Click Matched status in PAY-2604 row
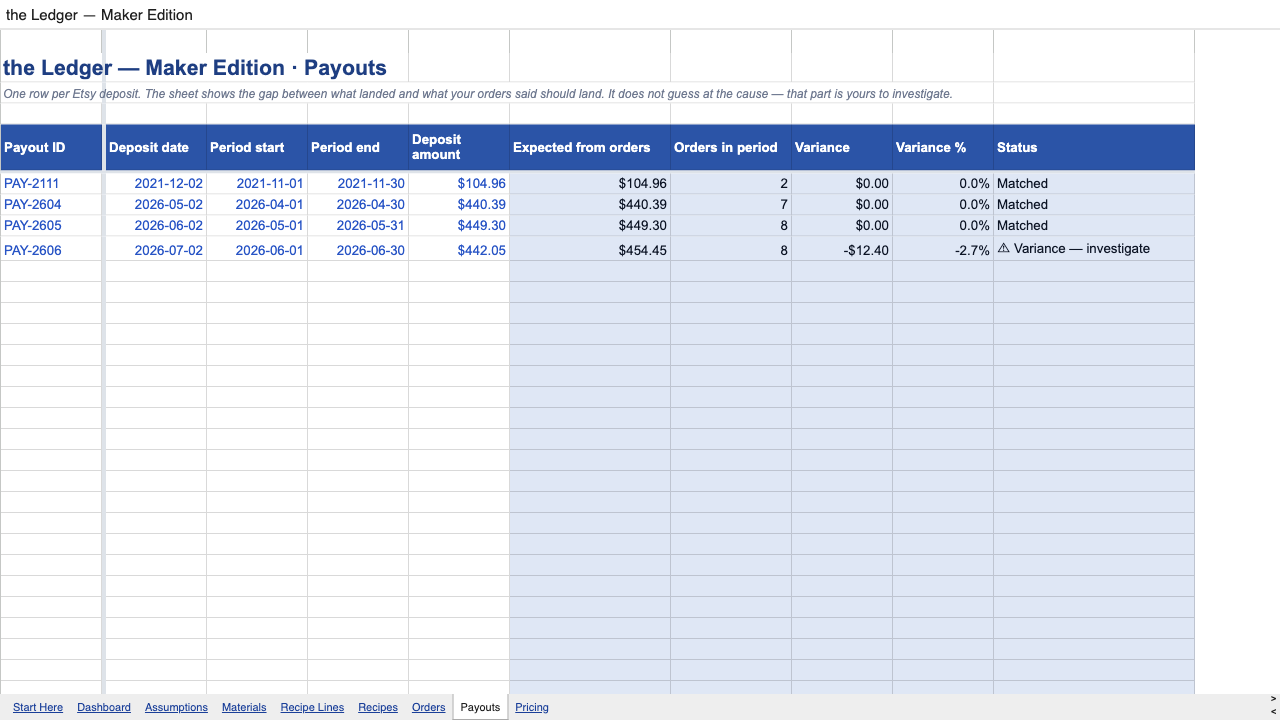Screen dimensions: 1280x720 tap(1094, 204)
